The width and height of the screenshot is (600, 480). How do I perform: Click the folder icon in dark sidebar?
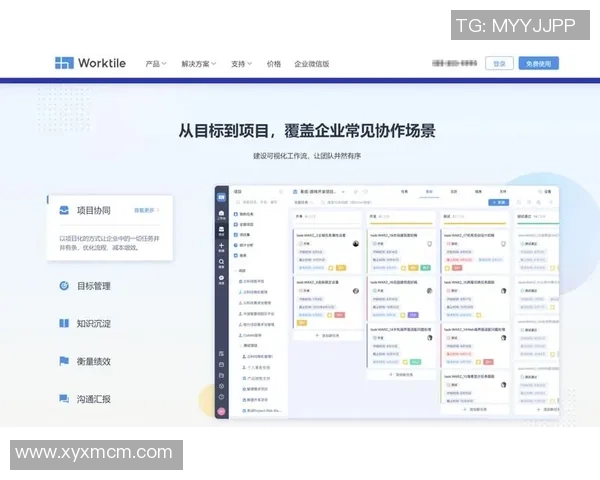(222, 376)
